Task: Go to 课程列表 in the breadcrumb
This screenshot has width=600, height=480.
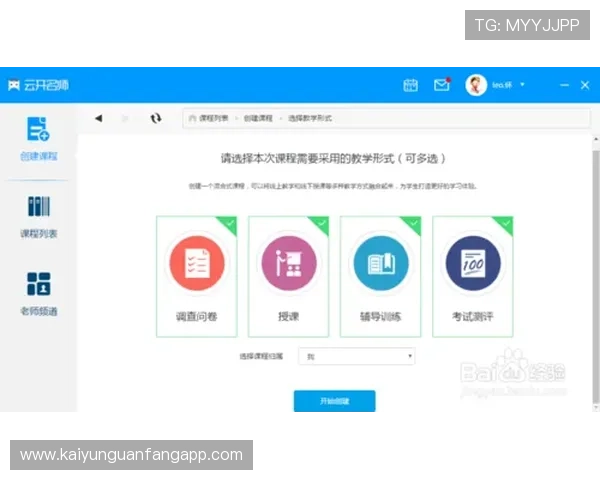Action: [214, 118]
